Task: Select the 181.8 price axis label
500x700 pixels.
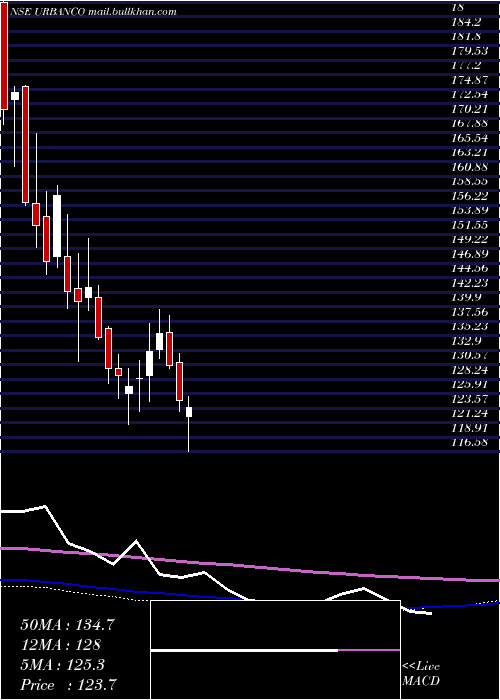Action: 467,36
